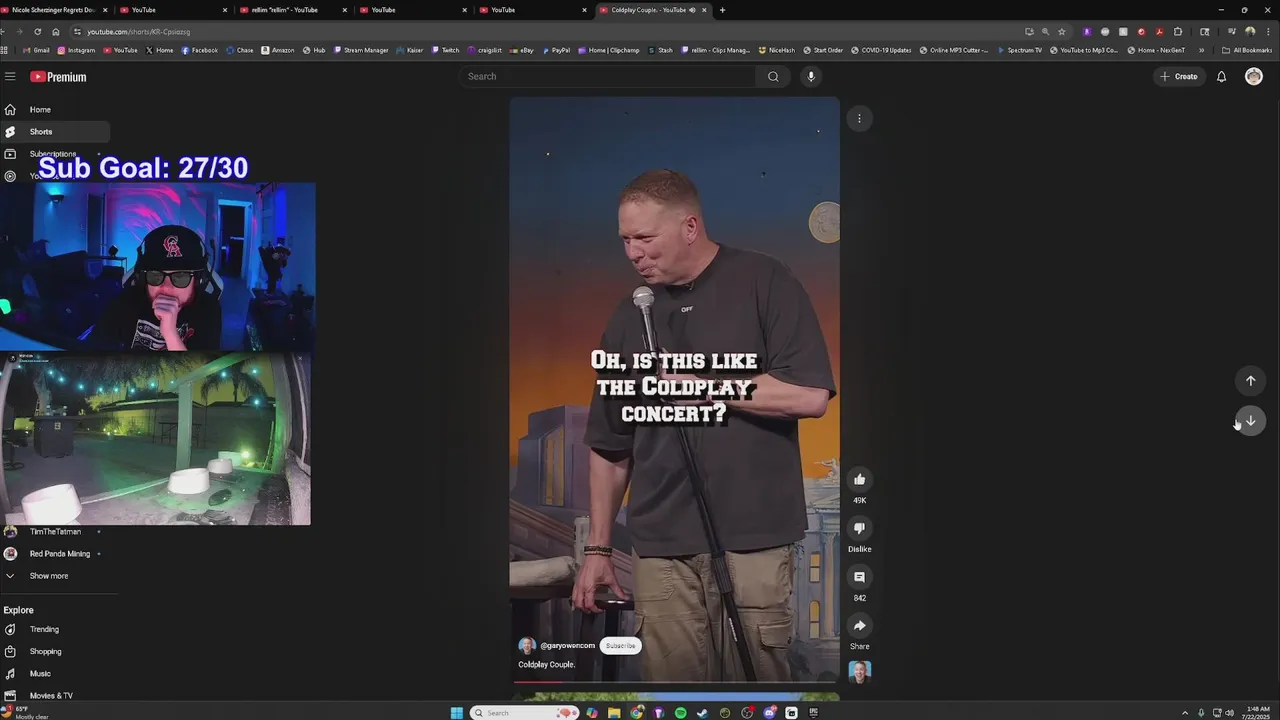Share this Short

859,626
